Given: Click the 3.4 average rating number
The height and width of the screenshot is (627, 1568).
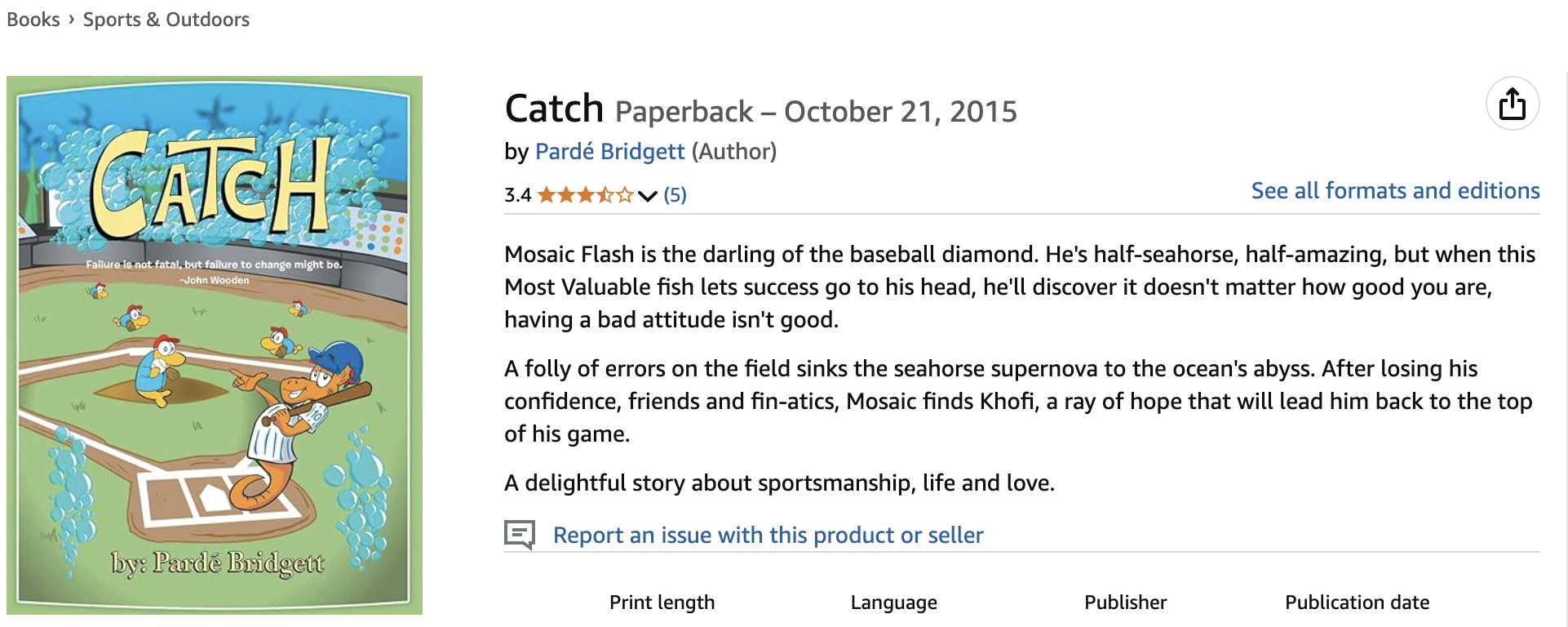Looking at the screenshot, I should point(517,195).
